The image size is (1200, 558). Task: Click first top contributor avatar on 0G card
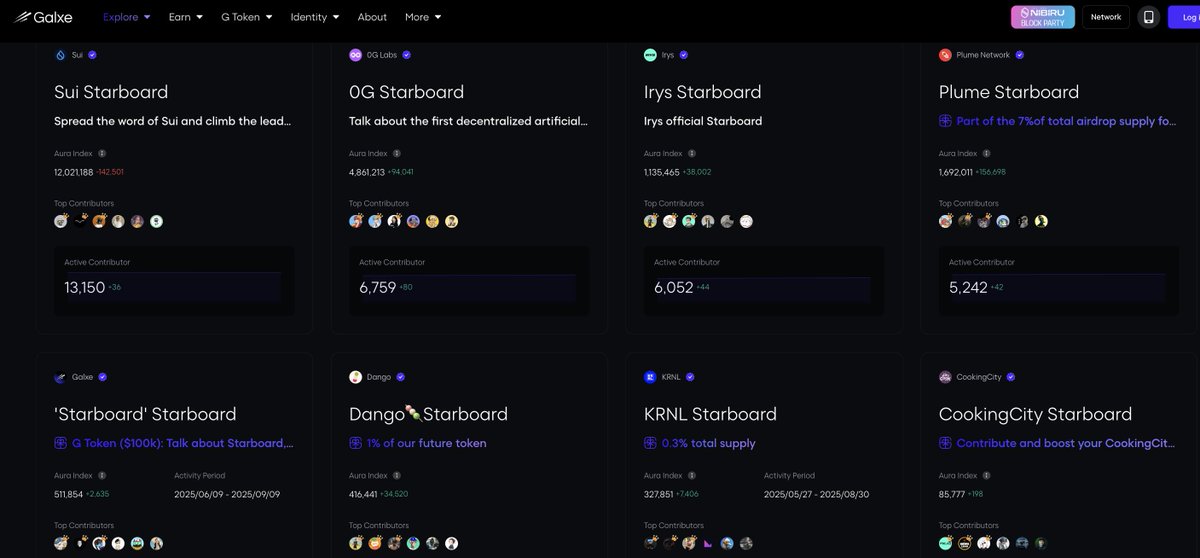click(356, 221)
